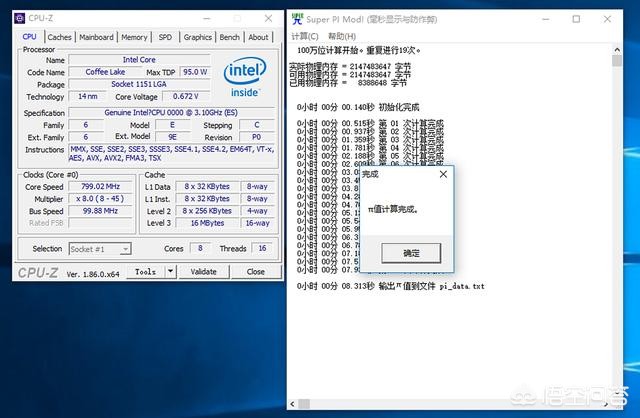The width and height of the screenshot is (640, 418).
Task: Go to the About tab
Action: 258,37
